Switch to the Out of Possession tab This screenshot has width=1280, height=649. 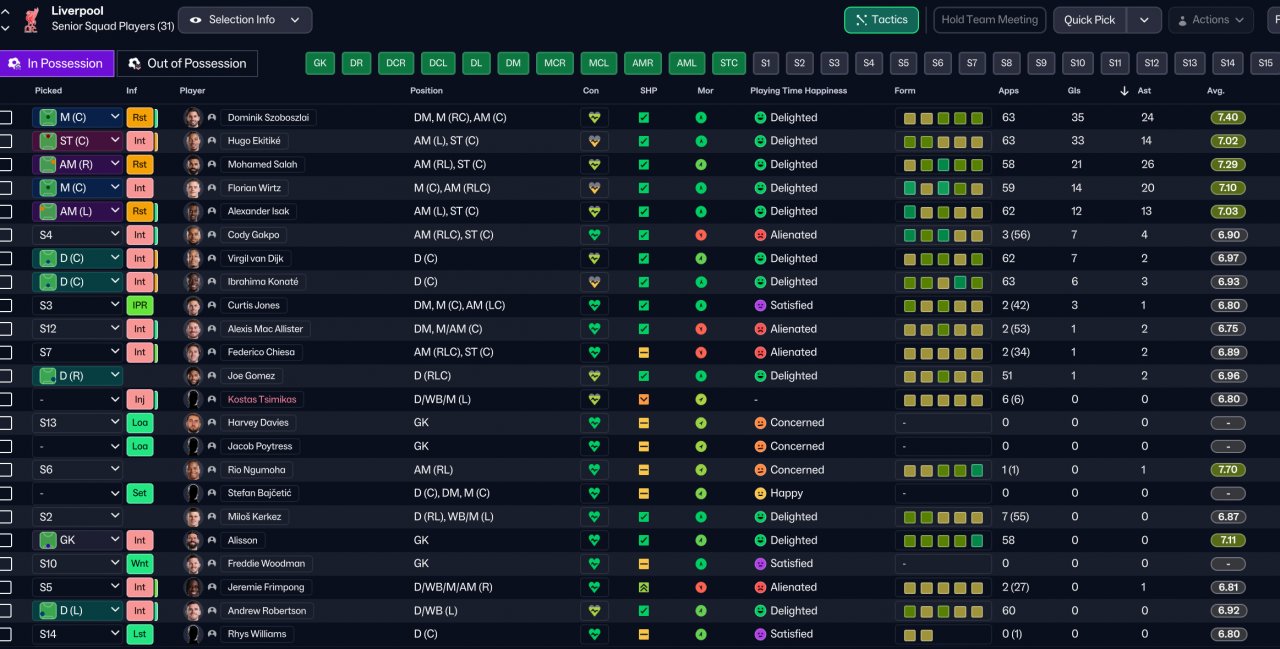(x=187, y=63)
